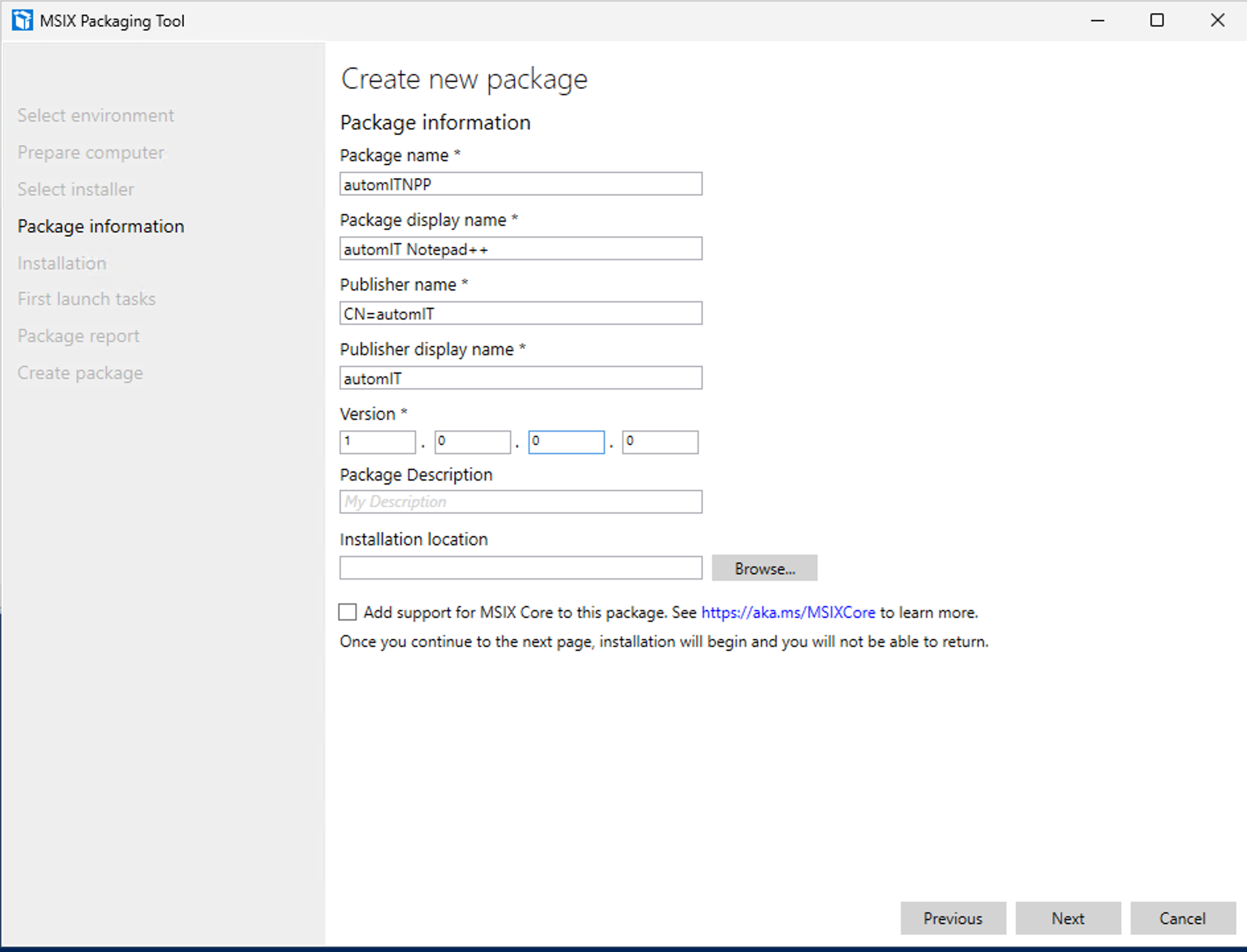Viewport: 1247px width, 952px height.
Task: Click the Package Description field
Action: point(520,502)
